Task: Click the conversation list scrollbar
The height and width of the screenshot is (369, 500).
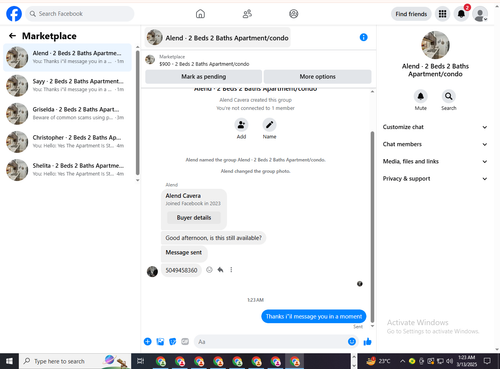Action: [x=137, y=113]
